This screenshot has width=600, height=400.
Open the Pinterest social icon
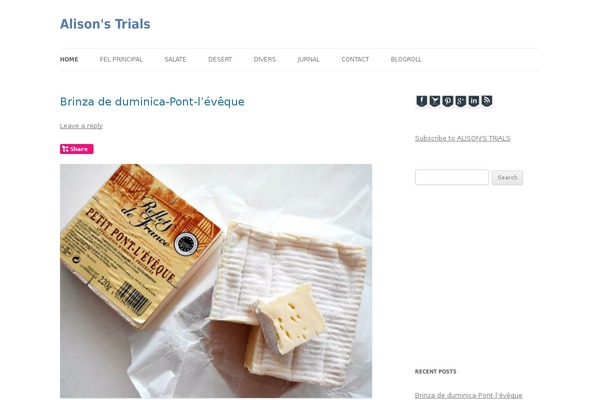click(x=447, y=101)
